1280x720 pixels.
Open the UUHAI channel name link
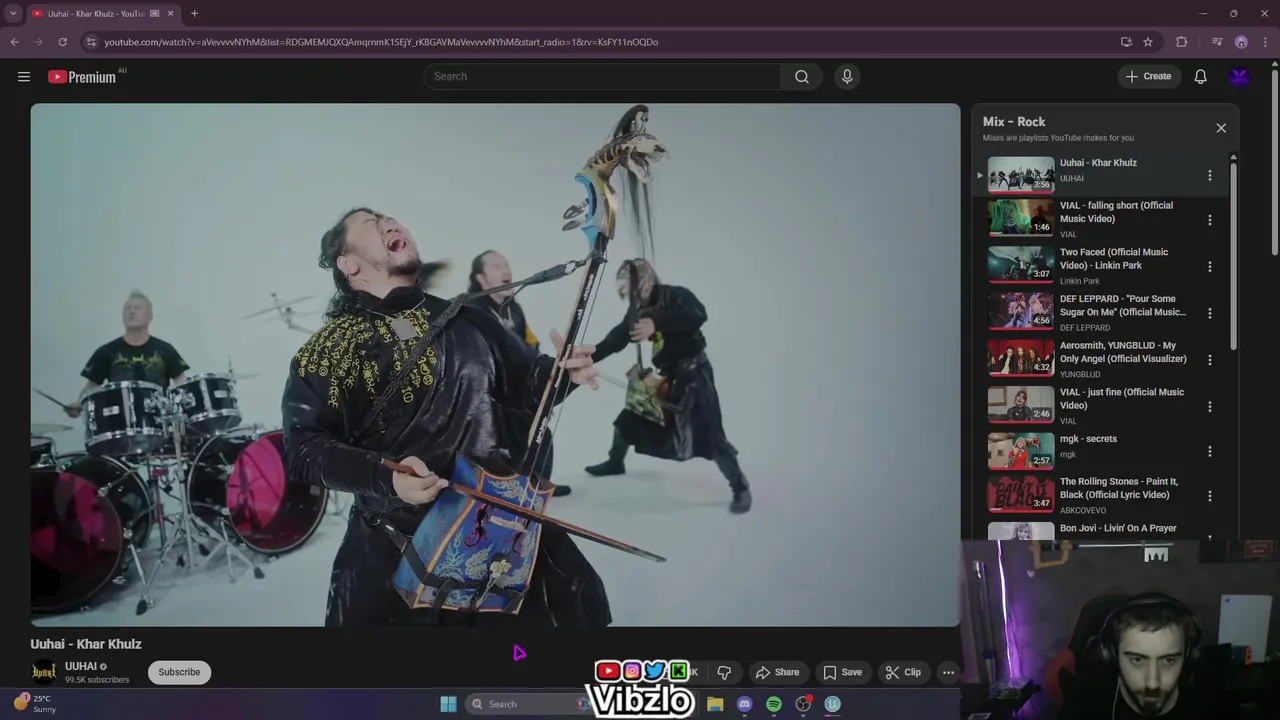click(81, 666)
